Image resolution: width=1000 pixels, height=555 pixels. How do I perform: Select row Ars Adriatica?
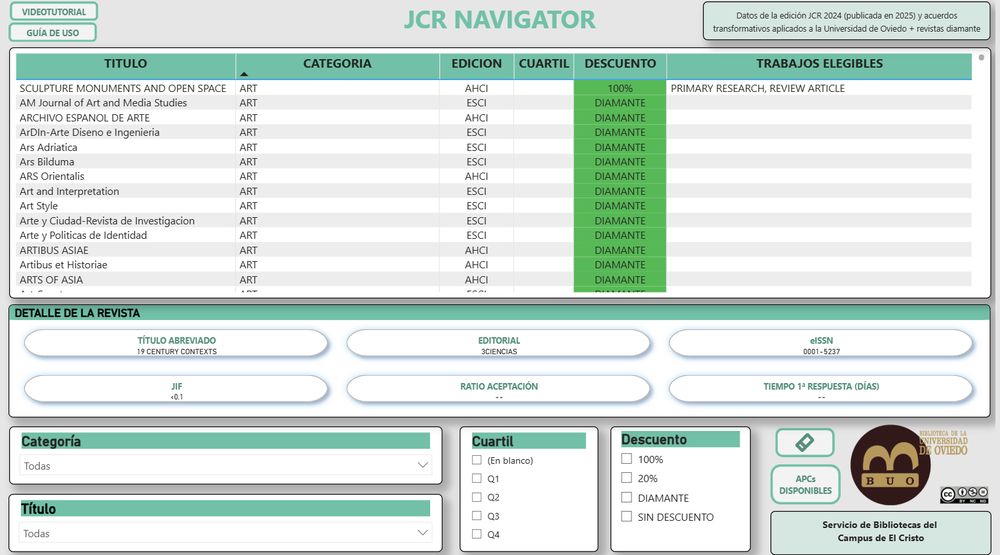pyautogui.click(x=494, y=147)
